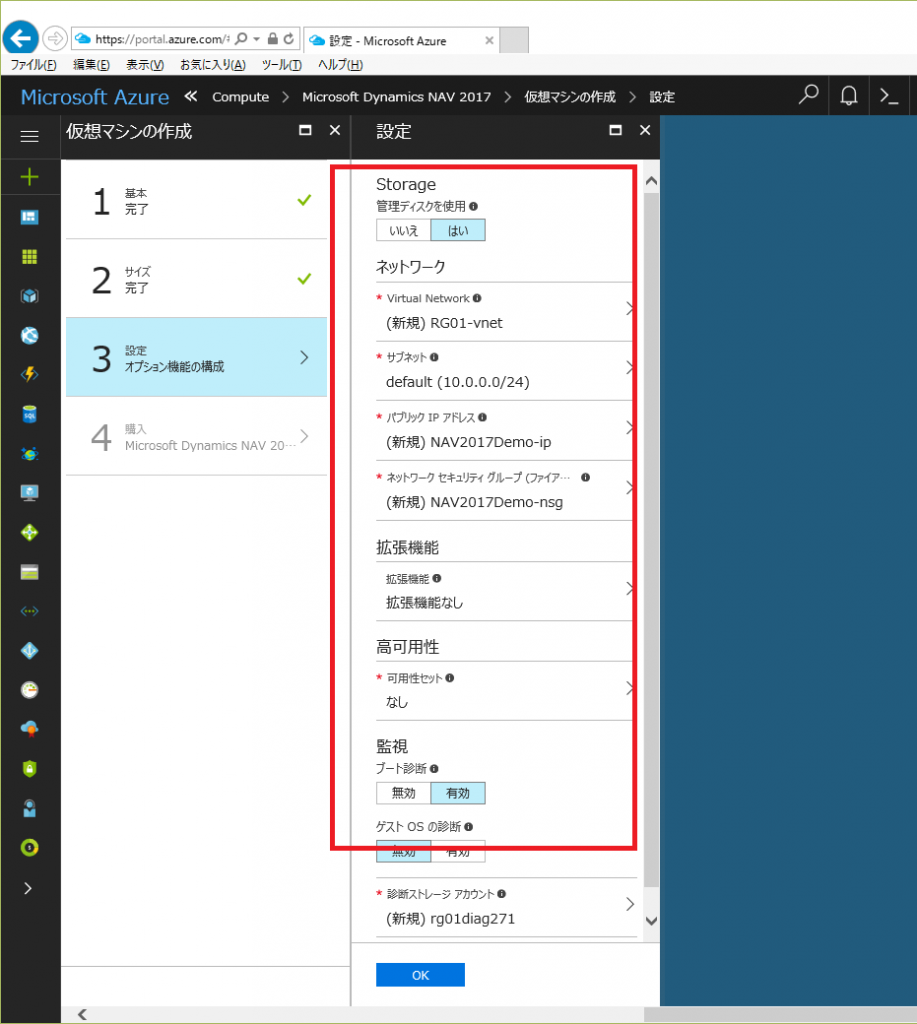Click info icon beside Virtual Network label
This screenshot has height=1024, width=917.
tap(477, 298)
